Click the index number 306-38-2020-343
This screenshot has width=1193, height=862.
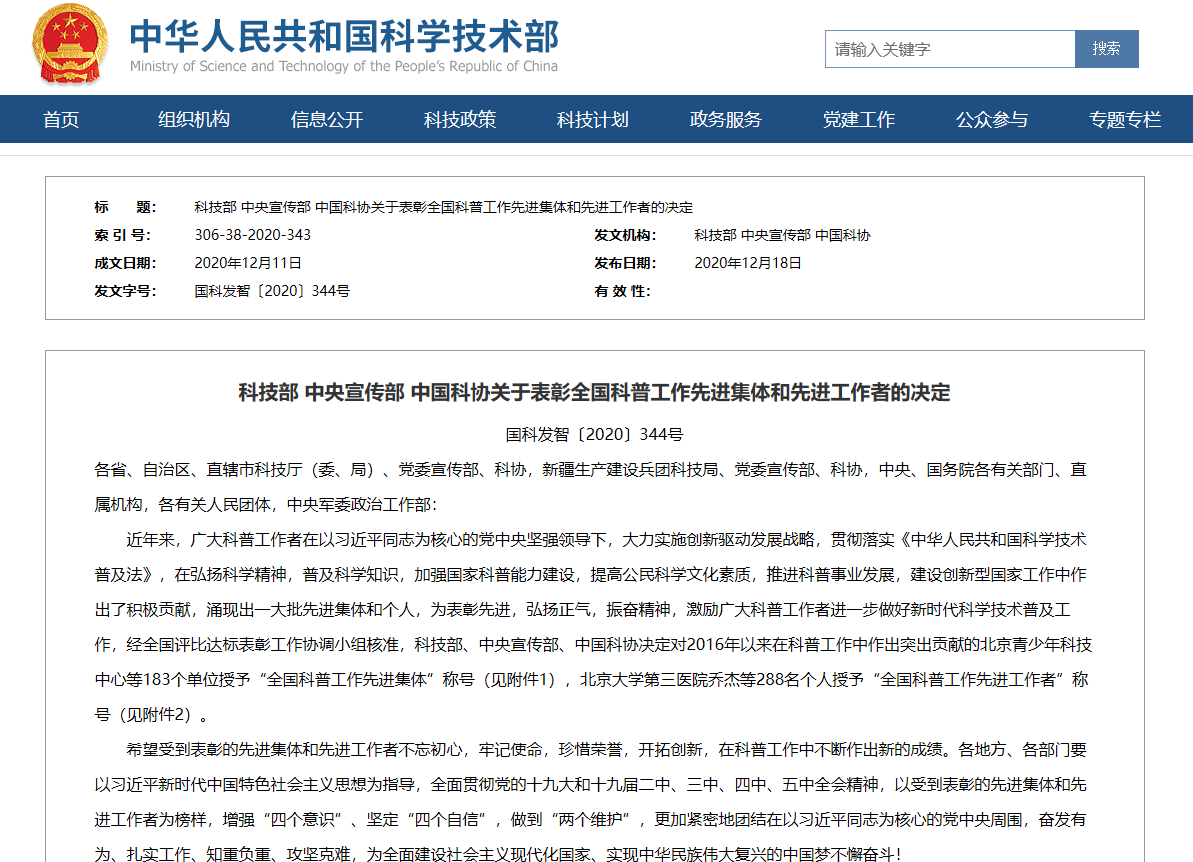click(252, 235)
